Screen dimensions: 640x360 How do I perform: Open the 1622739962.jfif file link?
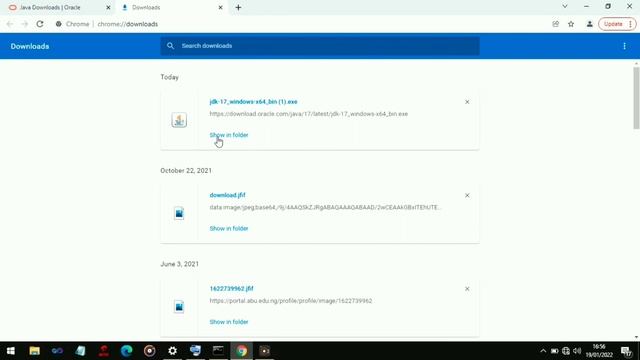231,289
